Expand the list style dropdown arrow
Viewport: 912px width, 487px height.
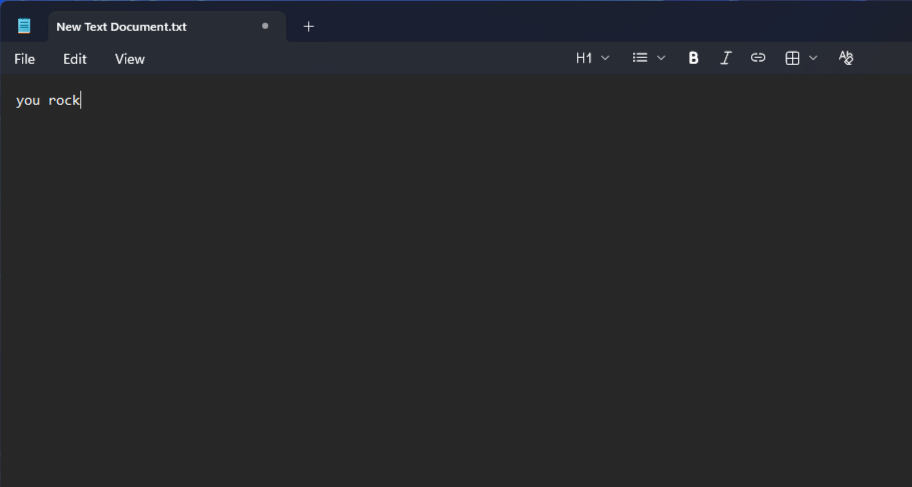point(661,58)
